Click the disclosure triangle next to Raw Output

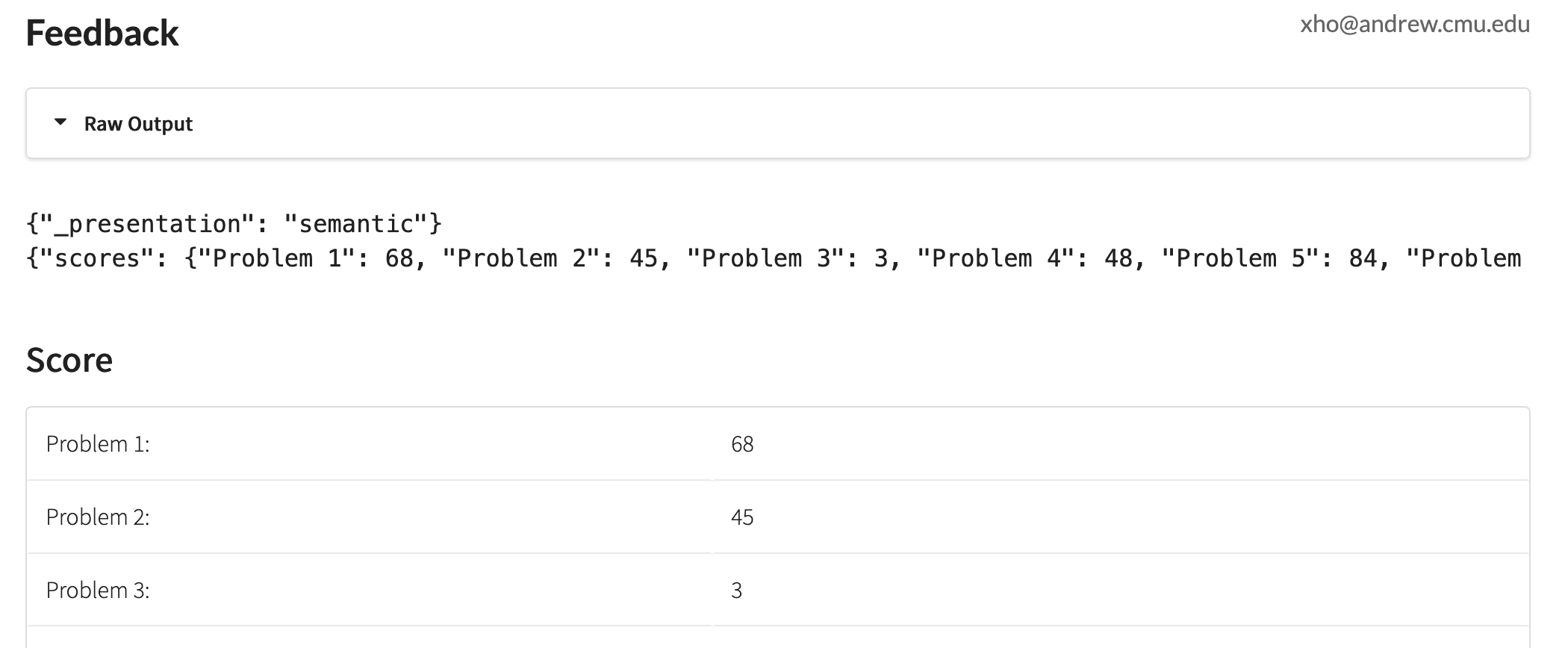61,122
